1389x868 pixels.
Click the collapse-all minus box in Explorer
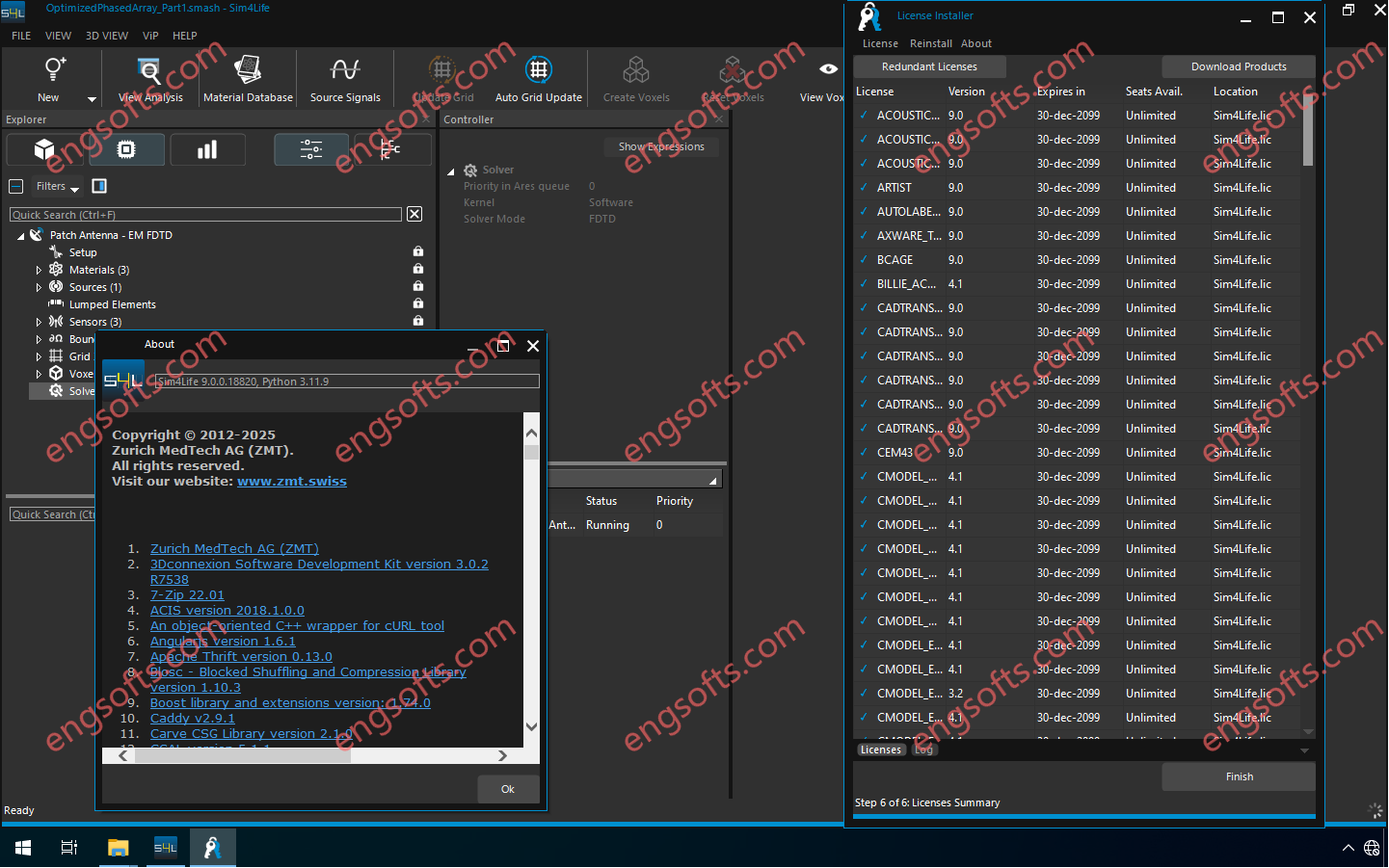[15, 186]
